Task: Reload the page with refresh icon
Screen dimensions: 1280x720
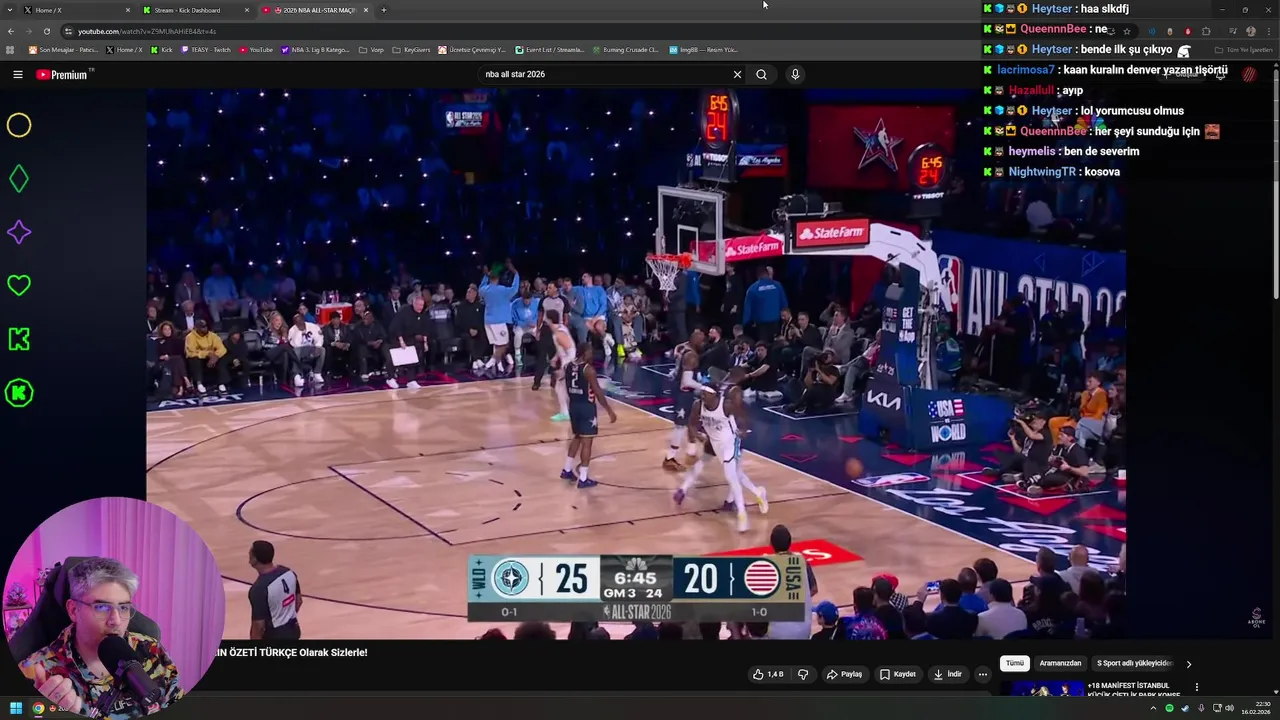Action: click(x=46, y=31)
